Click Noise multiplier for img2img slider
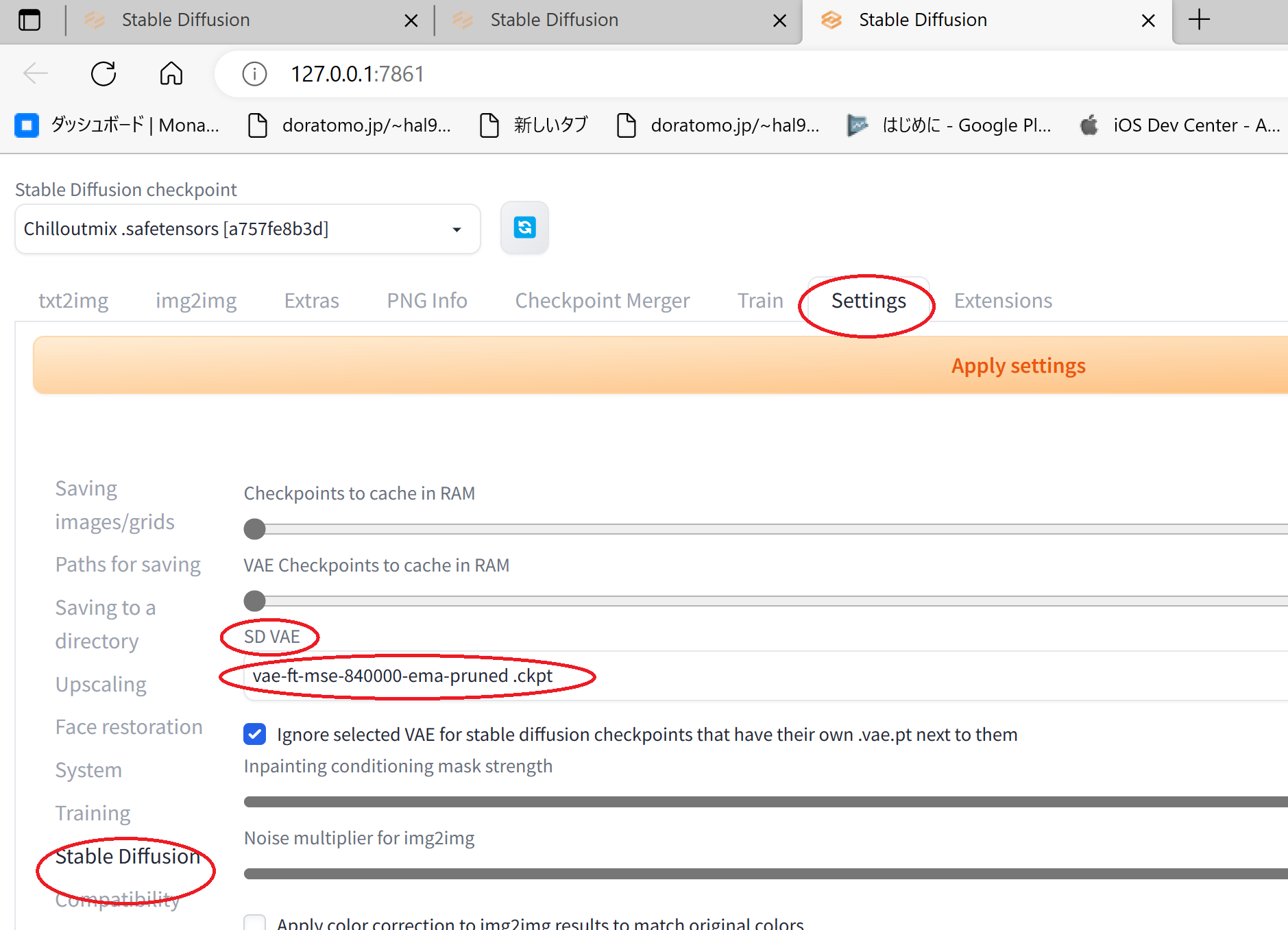The height and width of the screenshot is (930, 1288). (x=766, y=874)
